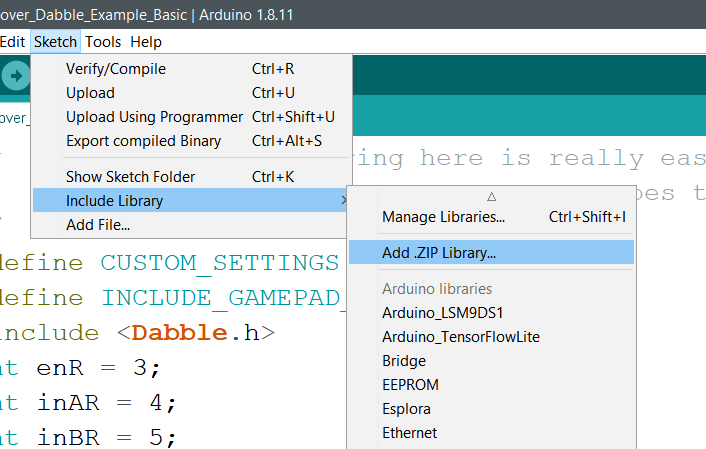Image resolution: width=706 pixels, height=449 pixels.
Task: Include the Esplora library
Action: coord(492,409)
